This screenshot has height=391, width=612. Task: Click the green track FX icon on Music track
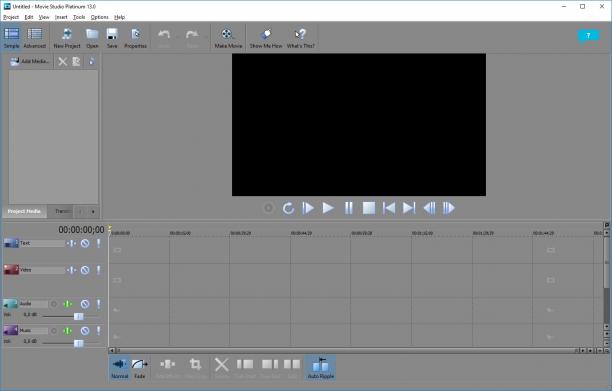pos(68,331)
